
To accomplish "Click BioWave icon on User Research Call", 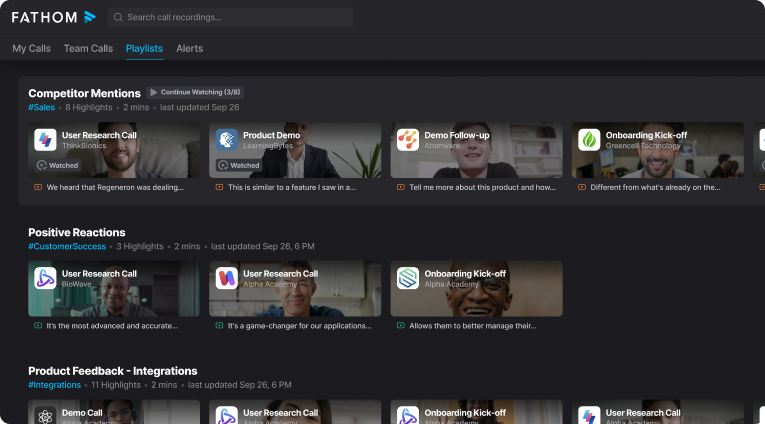I will 44,278.
